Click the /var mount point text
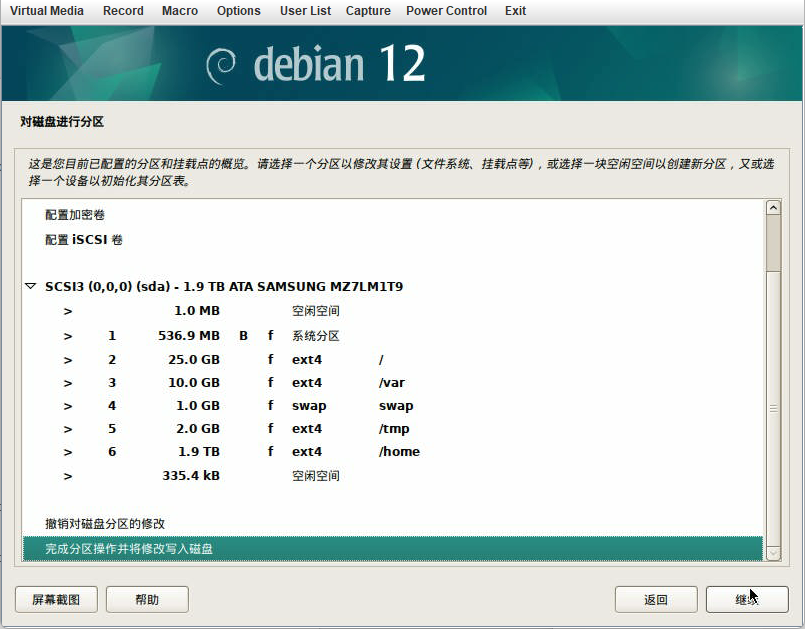This screenshot has height=629, width=805. click(x=392, y=383)
